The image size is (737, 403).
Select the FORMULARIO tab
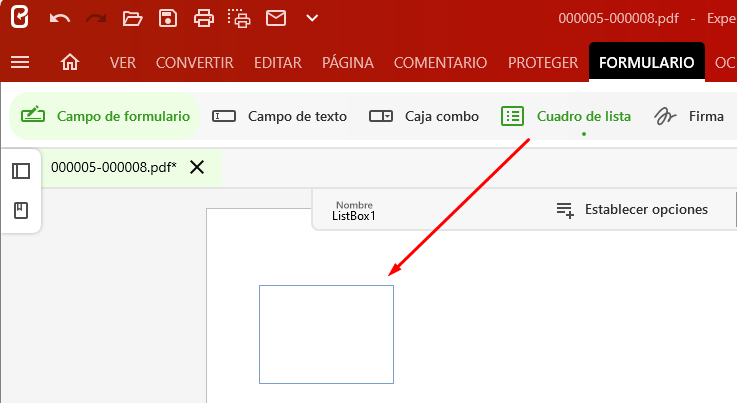pos(647,63)
